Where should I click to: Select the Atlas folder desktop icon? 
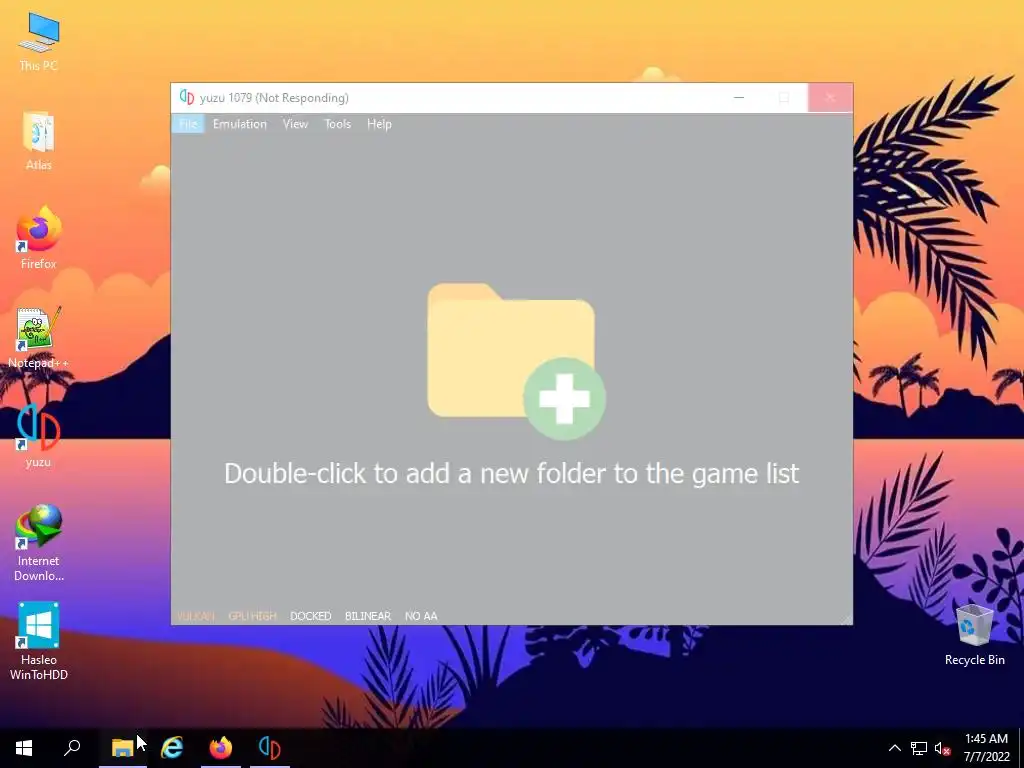[39, 141]
